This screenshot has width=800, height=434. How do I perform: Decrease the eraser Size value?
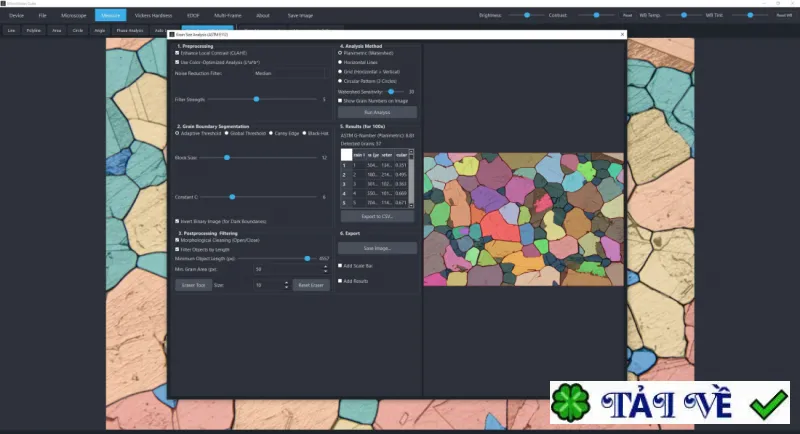(x=286, y=287)
